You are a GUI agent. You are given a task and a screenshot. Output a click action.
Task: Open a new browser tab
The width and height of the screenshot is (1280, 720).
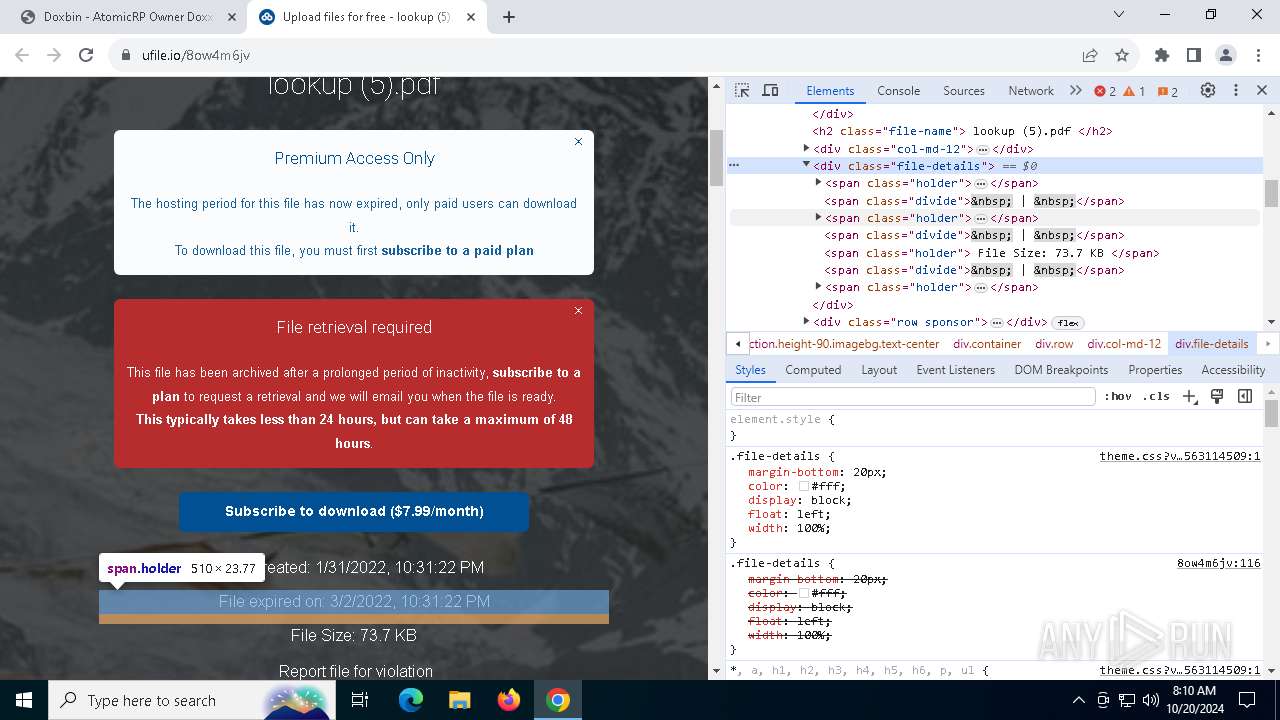[508, 17]
